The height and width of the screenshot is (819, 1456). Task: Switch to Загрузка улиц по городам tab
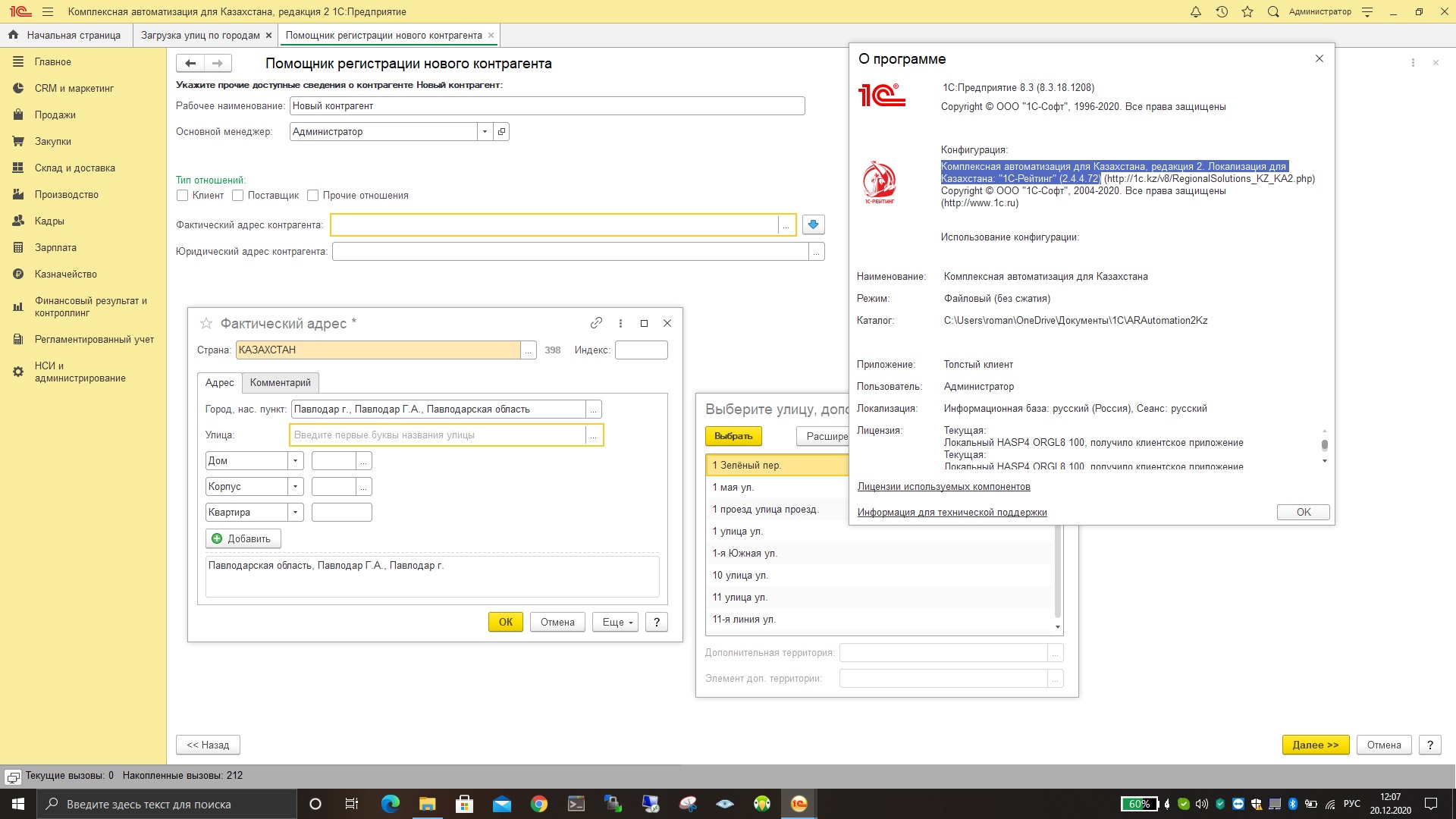[x=200, y=35]
